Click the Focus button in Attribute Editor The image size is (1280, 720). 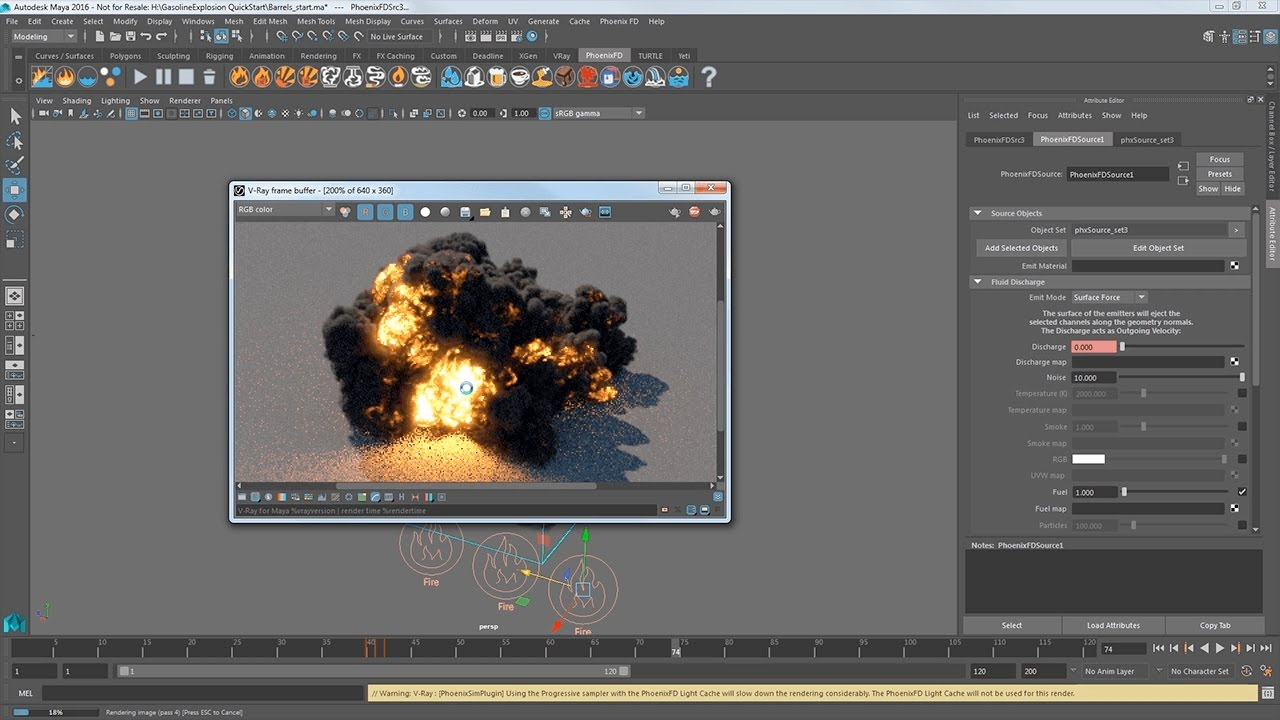tap(1220, 159)
